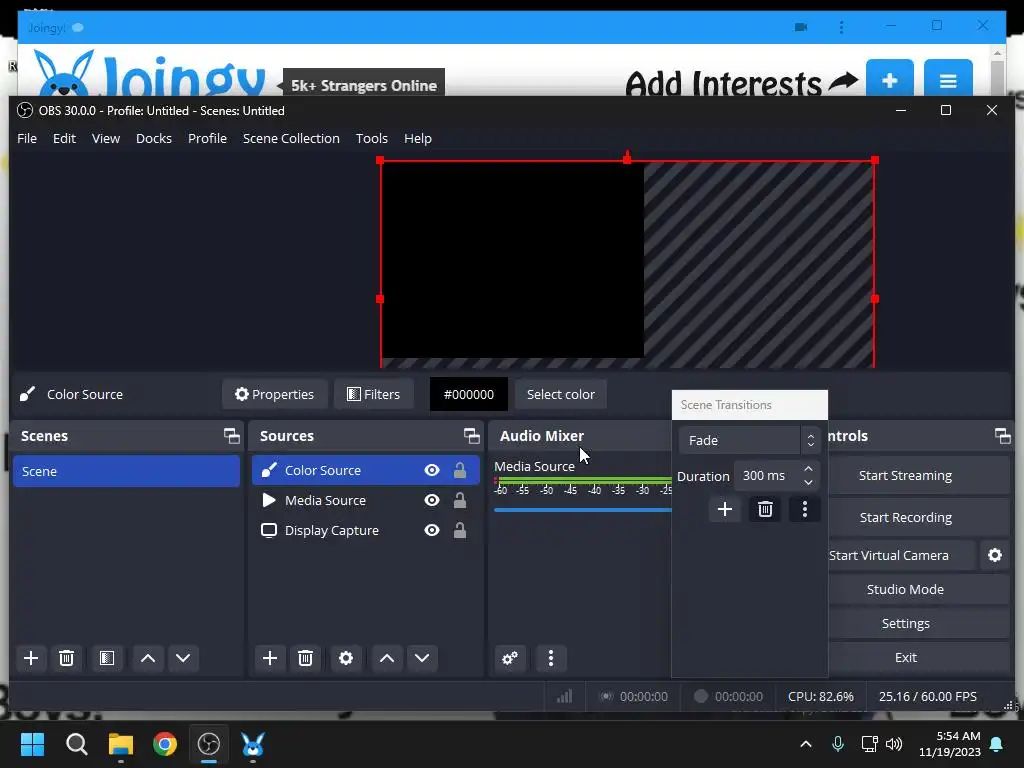Image resolution: width=1024 pixels, height=768 pixels.
Task: Increase transition duration with up arrow
Action: point(808,469)
